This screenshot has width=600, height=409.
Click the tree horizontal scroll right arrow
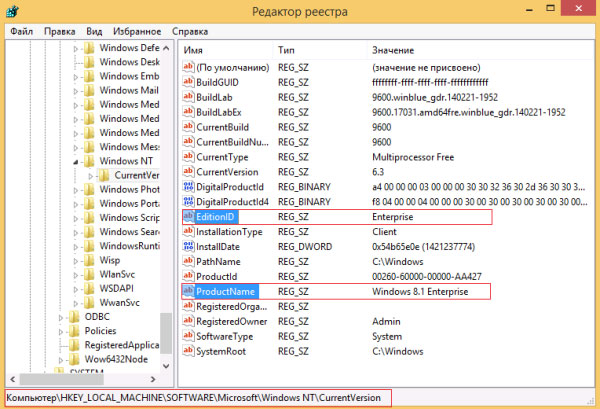point(153,379)
